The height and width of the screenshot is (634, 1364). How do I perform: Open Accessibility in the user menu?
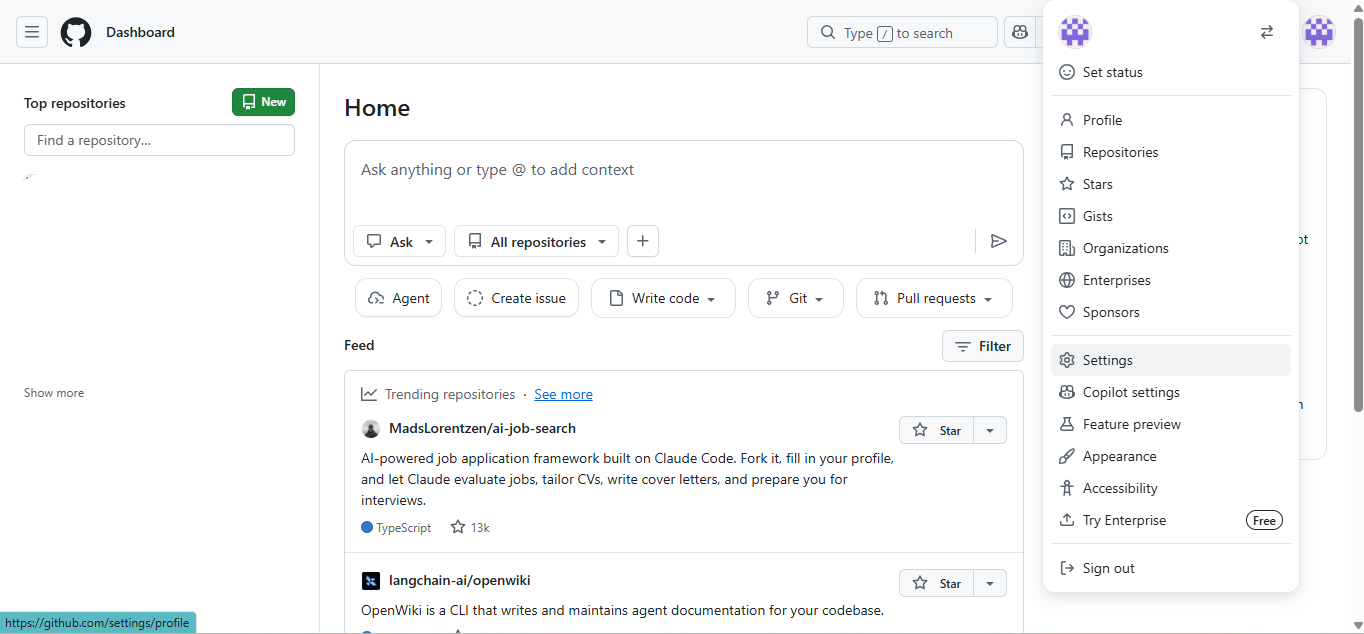(x=1171, y=488)
